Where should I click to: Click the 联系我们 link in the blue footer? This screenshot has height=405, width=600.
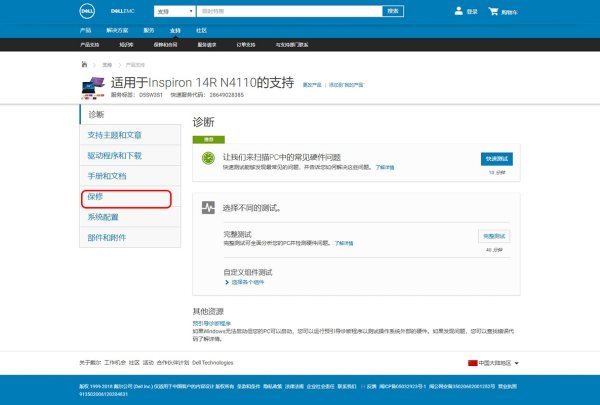click(x=347, y=387)
